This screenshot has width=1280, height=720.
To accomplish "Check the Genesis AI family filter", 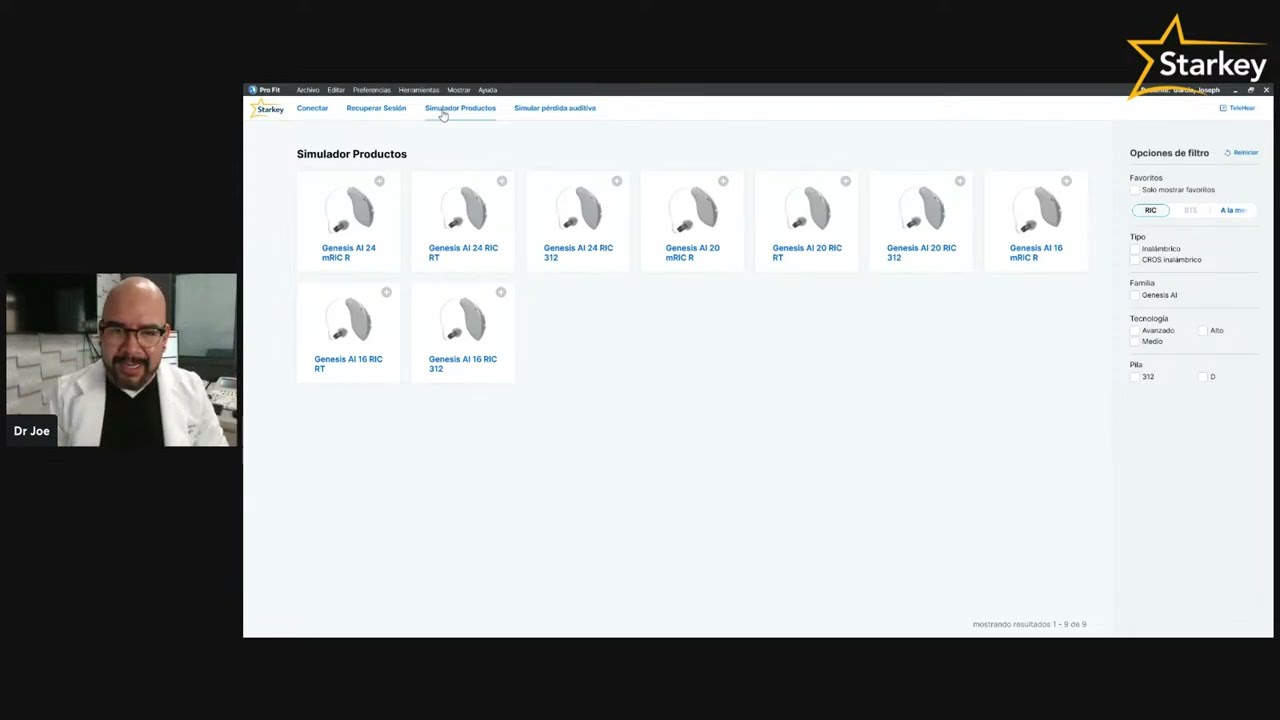I will (1135, 295).
